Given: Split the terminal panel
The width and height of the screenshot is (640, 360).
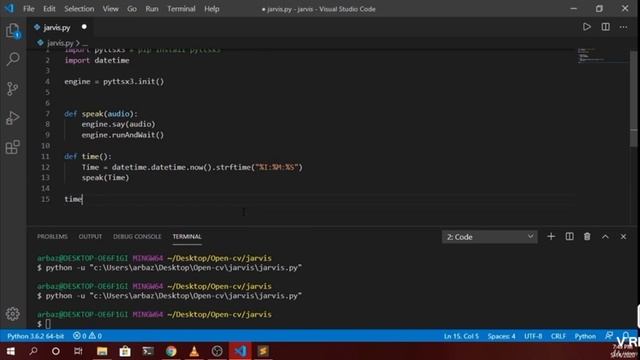Looking at the screenshot, I should [x=569, y=237].
